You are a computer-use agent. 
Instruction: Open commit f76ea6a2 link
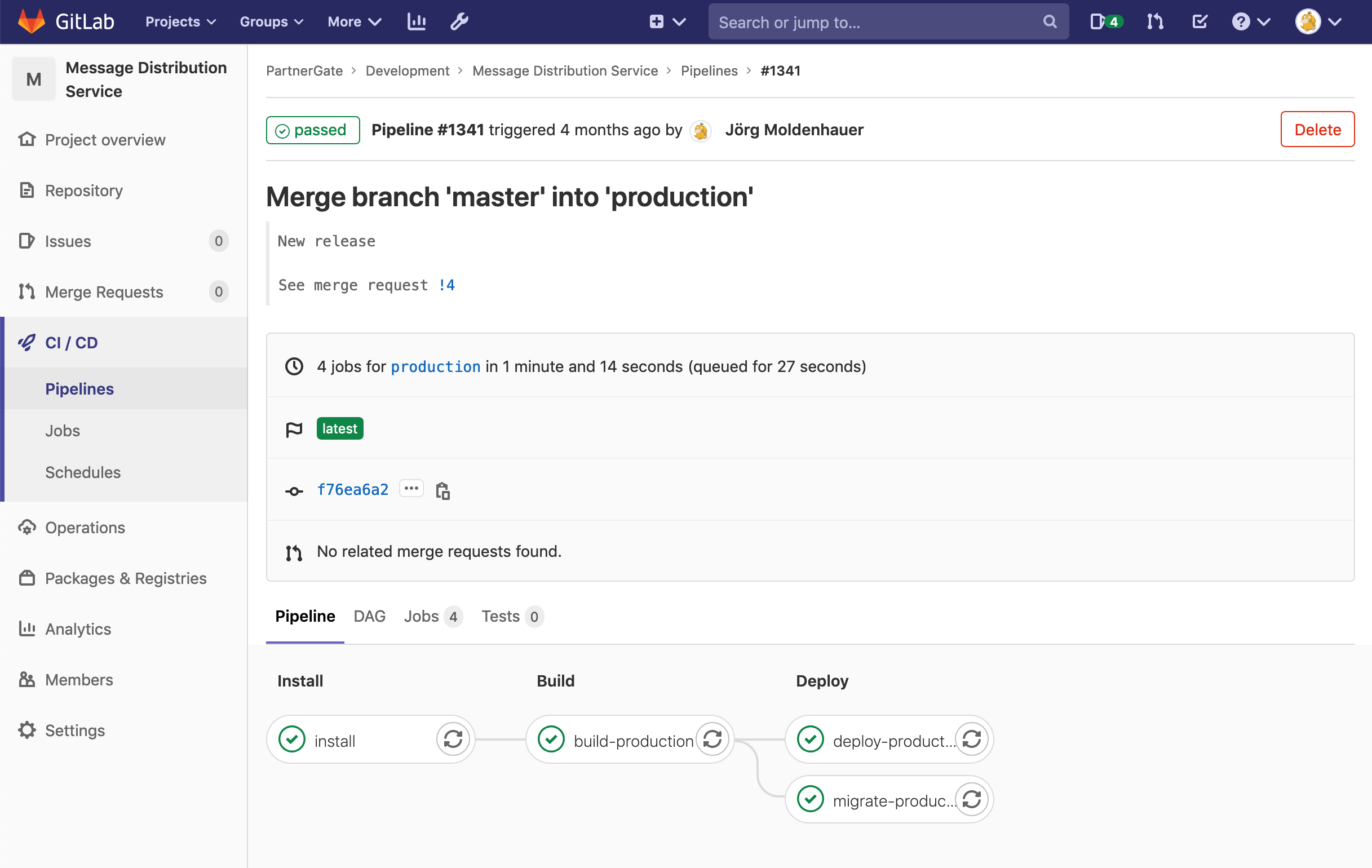click(353, 489)
